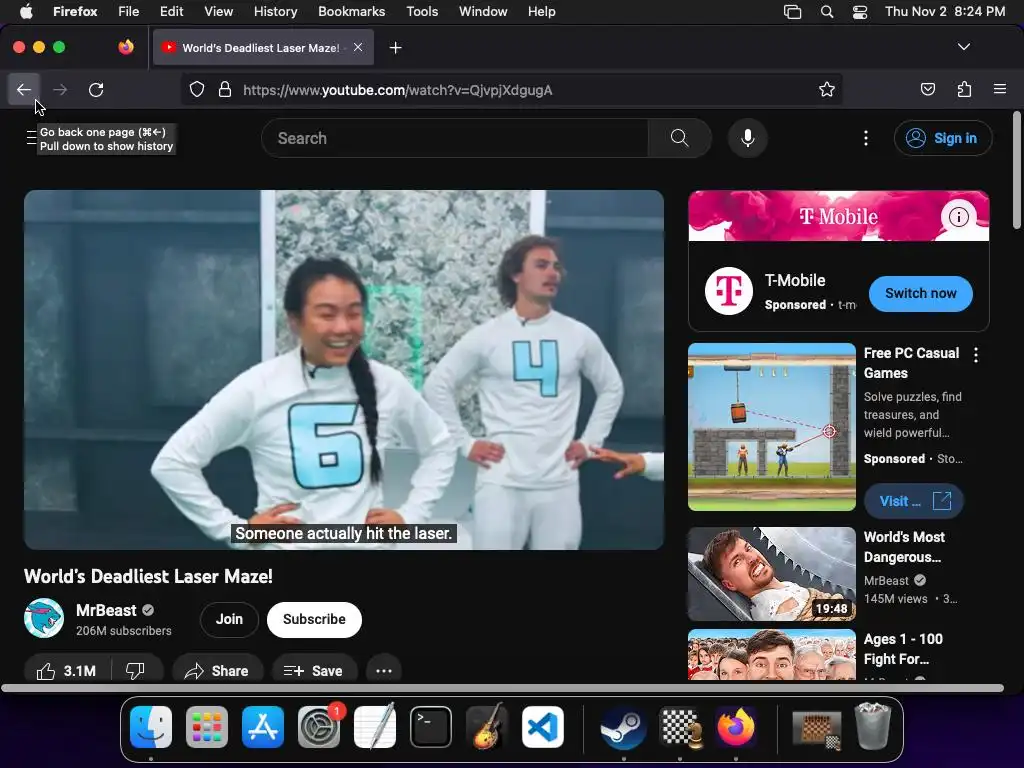Screen dimensions: 1024x768
Task: Open the Free PC Casual Games thumbnail
Action: (x=772, y=426)
